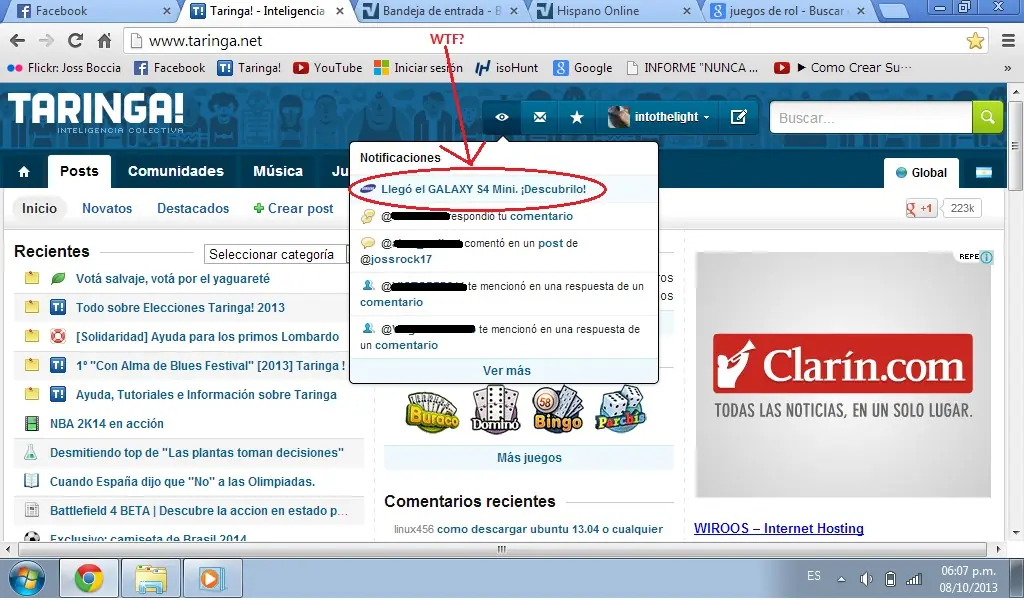Open favorites star icon in header
Screen dimensions: 1024x600
tap(577, 118)
